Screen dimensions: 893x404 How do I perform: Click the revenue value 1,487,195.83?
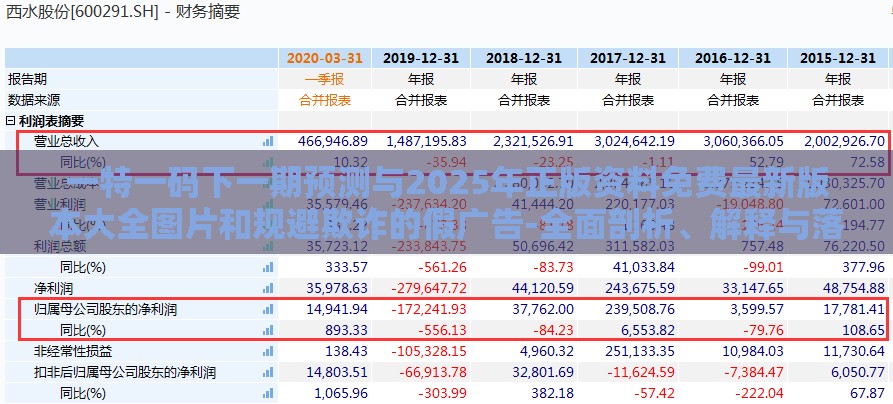427,141
